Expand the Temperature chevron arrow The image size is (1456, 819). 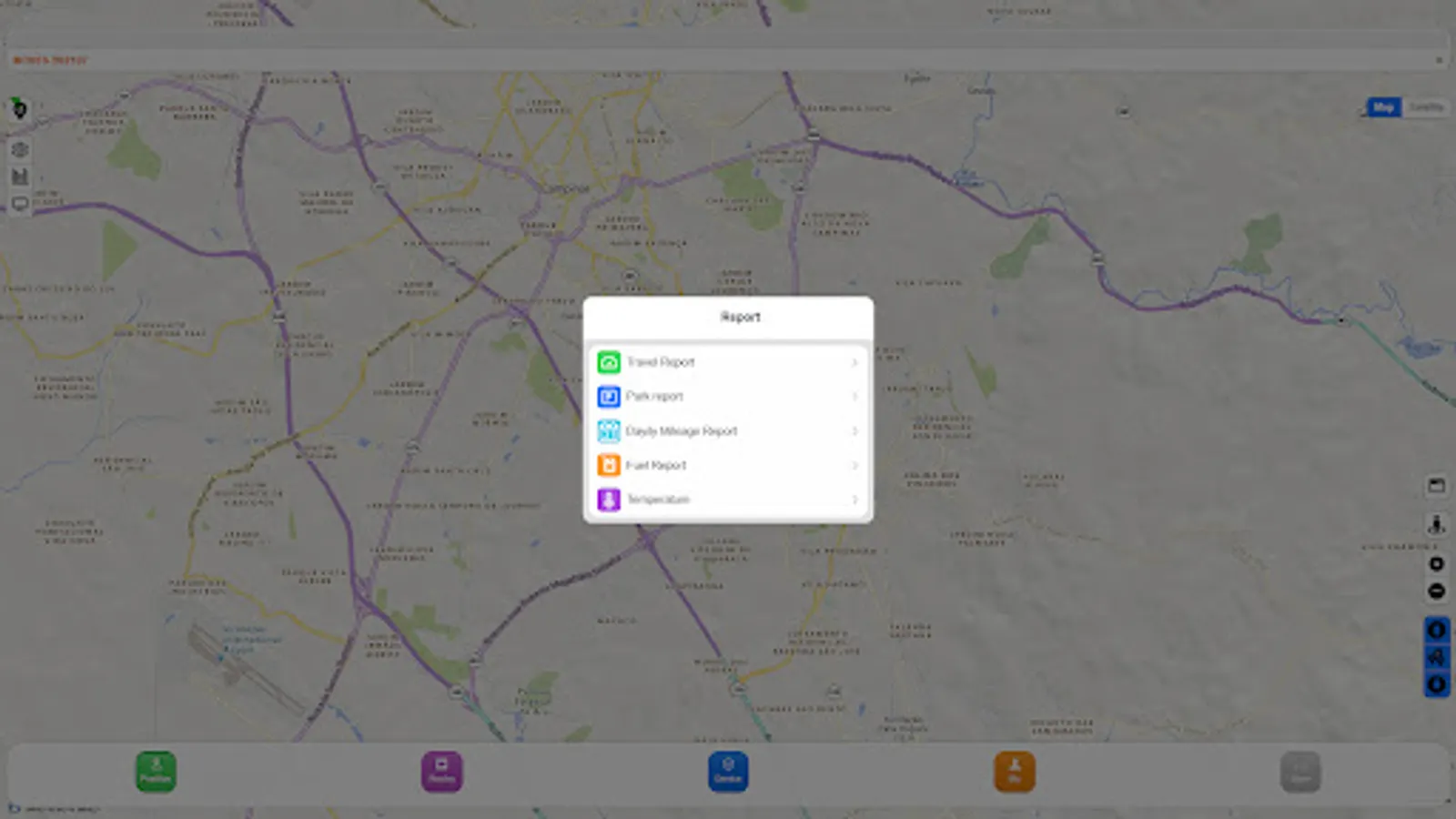click(x=854, y=500)
